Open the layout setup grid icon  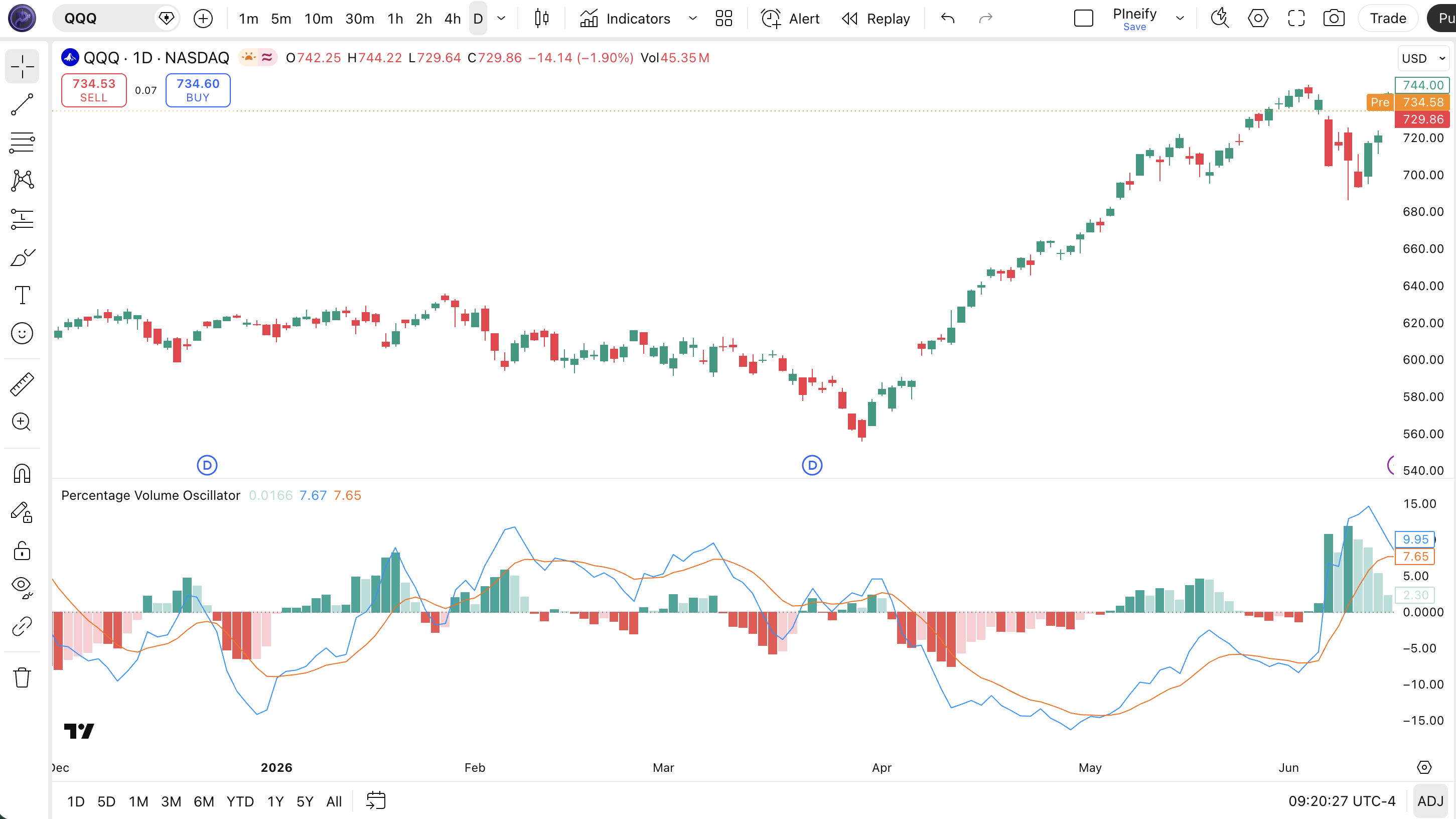pyautogui.click(x=723, y=19)
